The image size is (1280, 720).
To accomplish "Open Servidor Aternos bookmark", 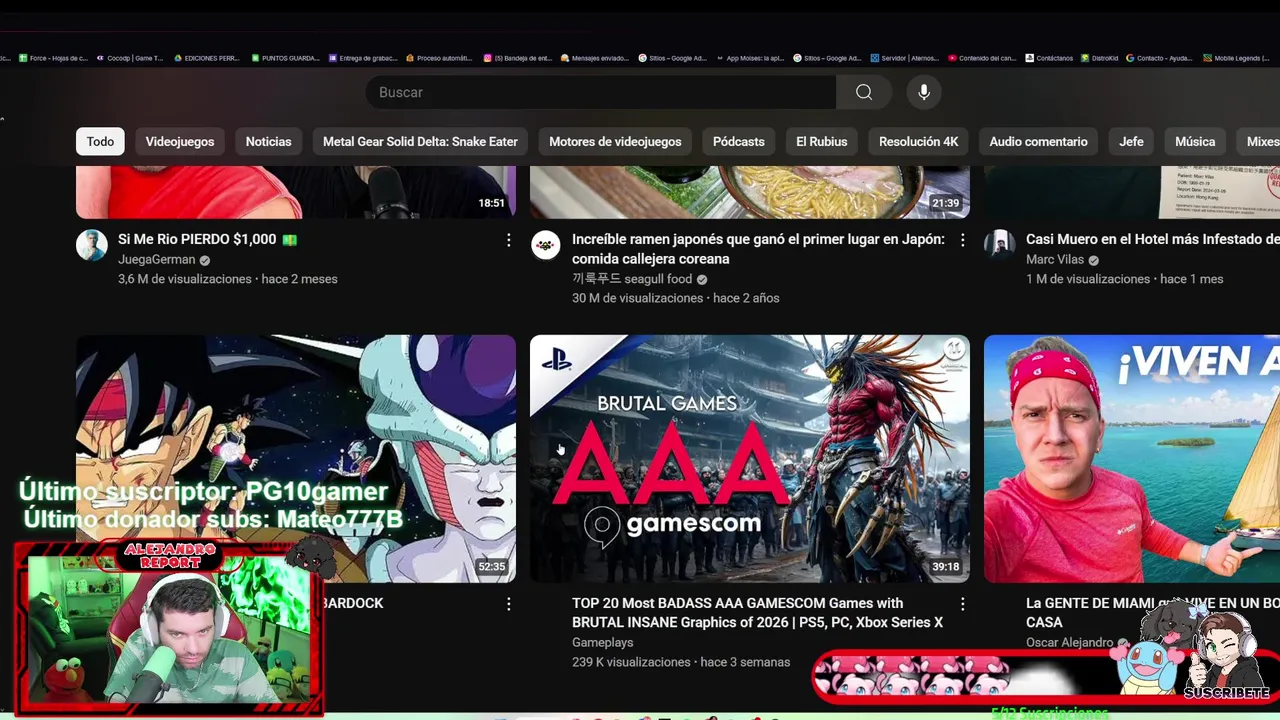I will click(904, 58).
